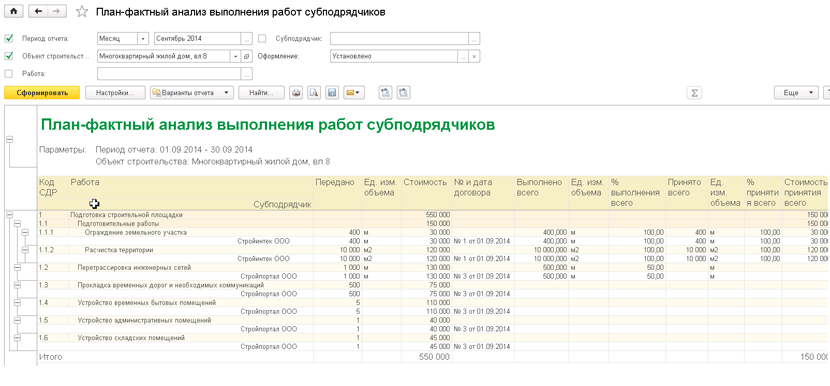Image resolution: width=830 pixels, height=386 pixels.
Task: Open the Варианты отчета dropdown
Action: click(192, 93)
